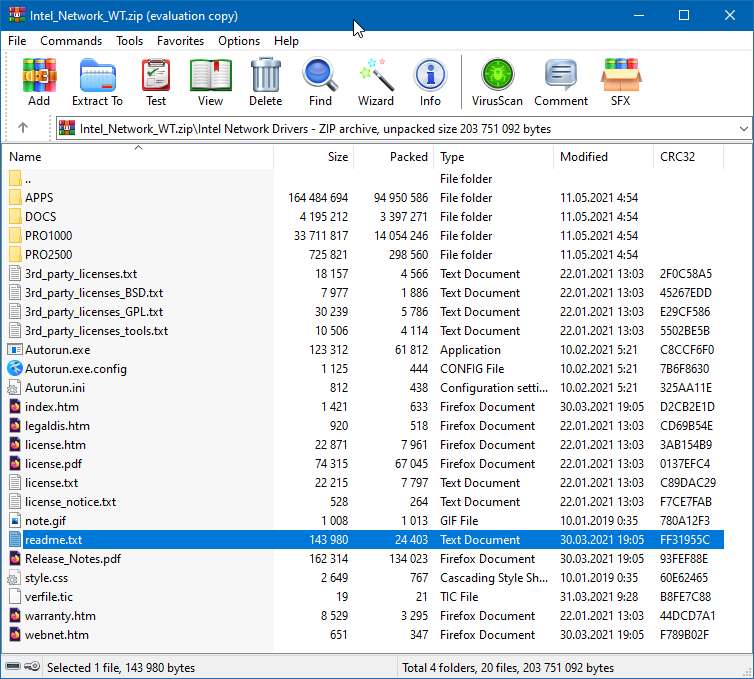The width and height of the screenshot is (754, 679).
Task: Select the PRO1000 folder
Action: pos(364,236)
